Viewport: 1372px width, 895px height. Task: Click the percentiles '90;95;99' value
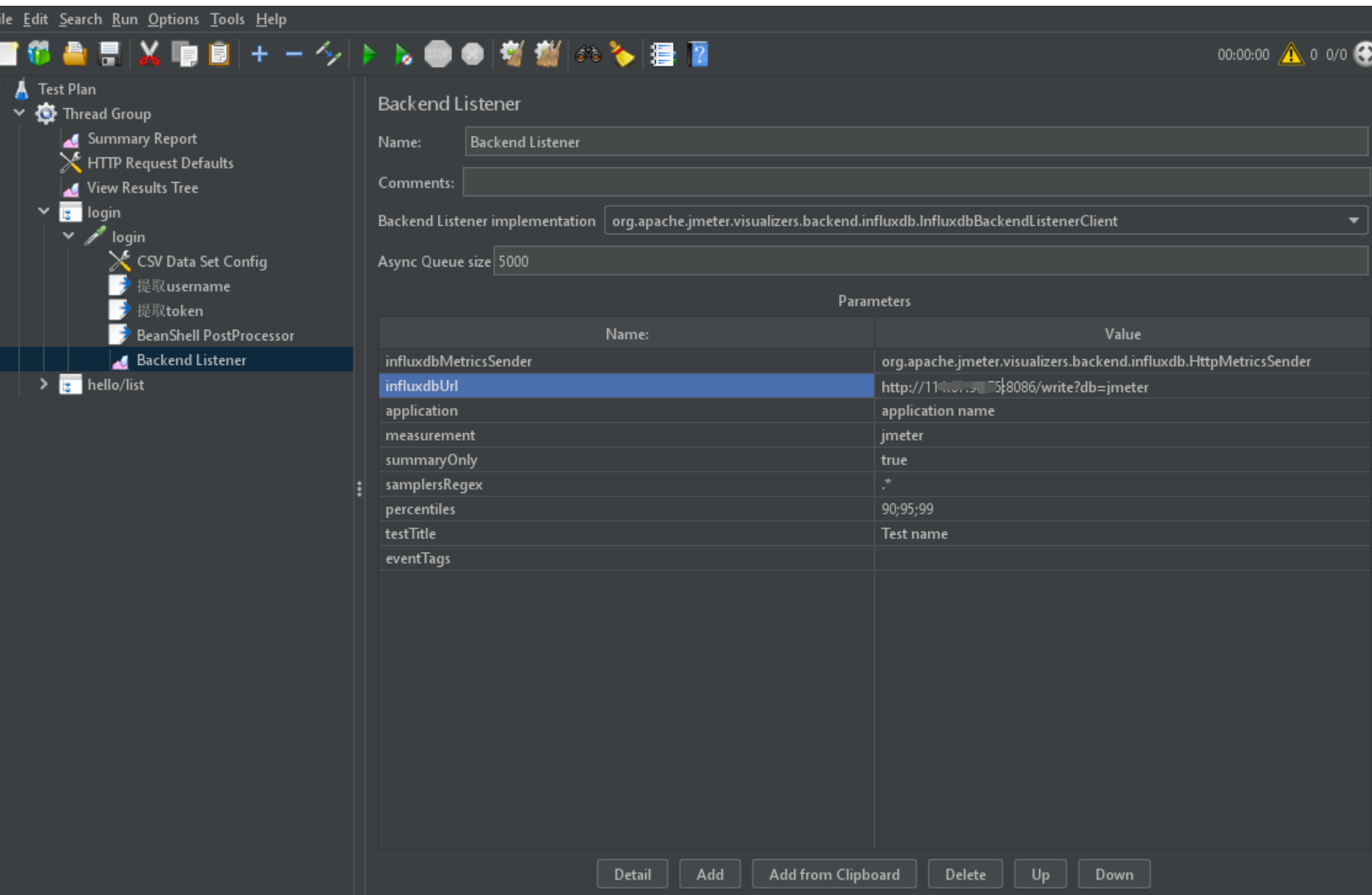1123,509
